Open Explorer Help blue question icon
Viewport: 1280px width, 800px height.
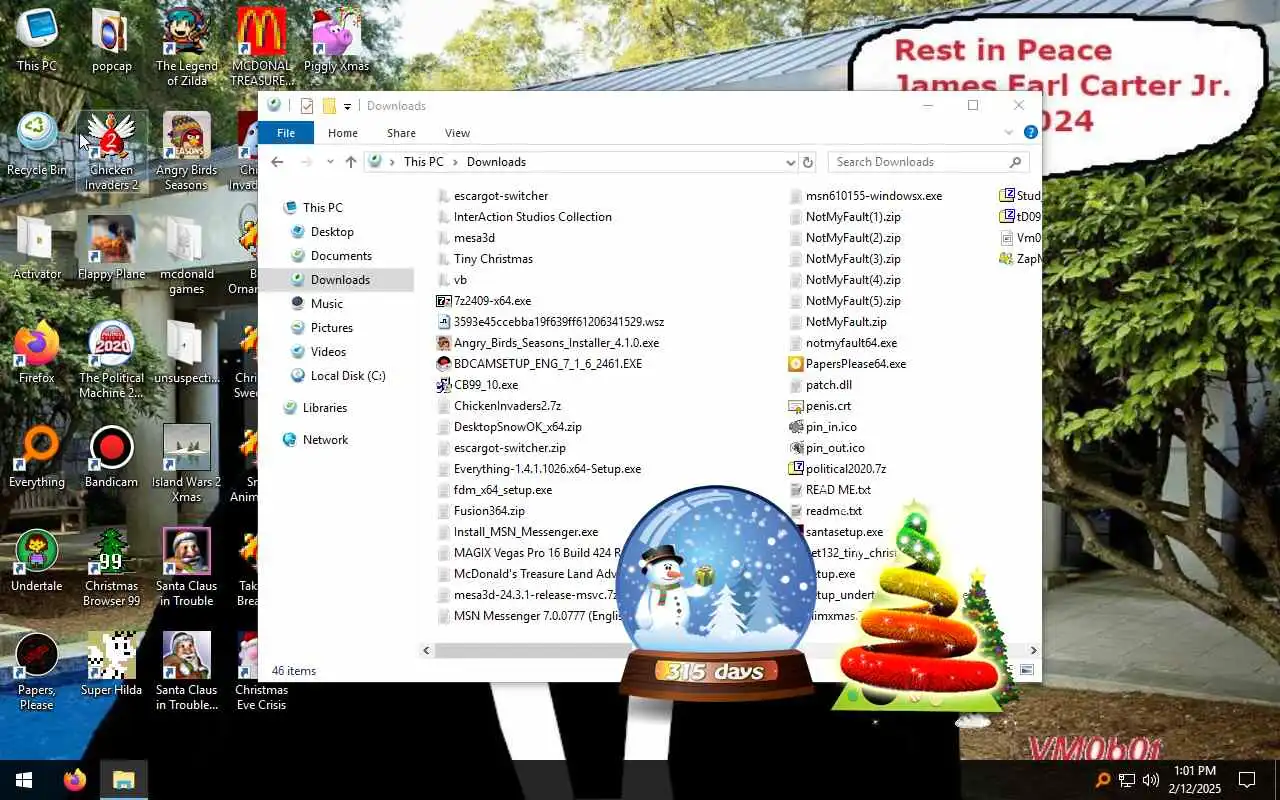tap(1030, 132)
